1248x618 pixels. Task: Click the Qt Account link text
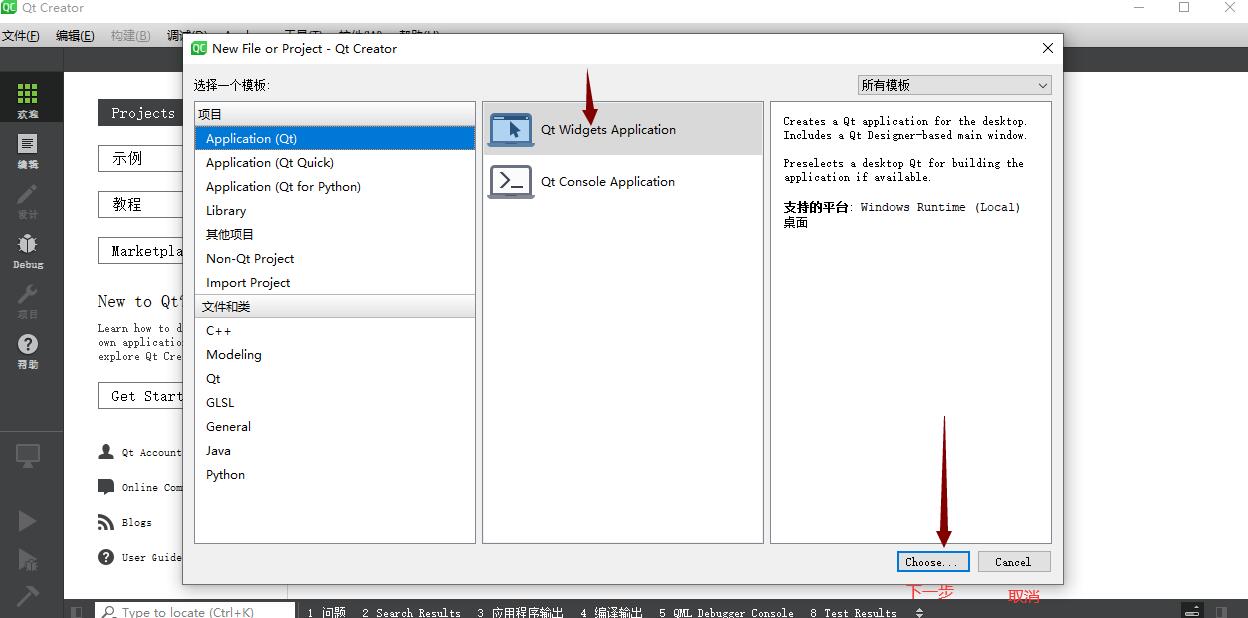152,453
